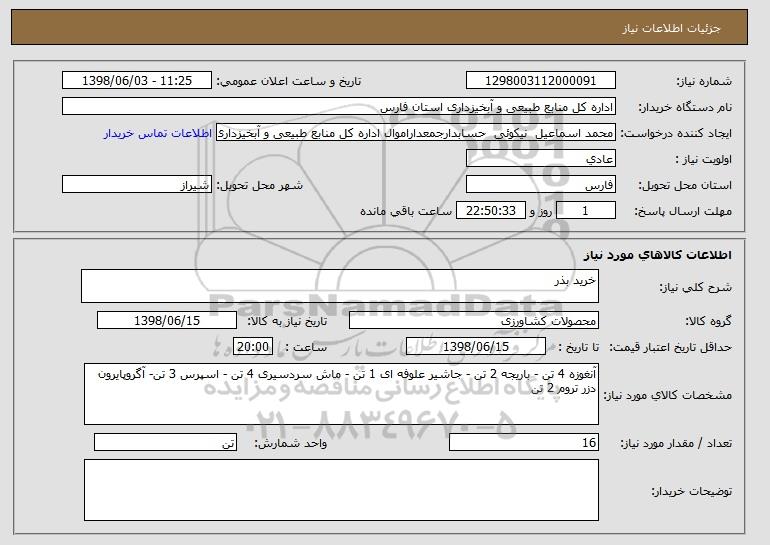The height and width of the screenshot is (545, 770).
Task: Click the delivery province field فارس
Action: pyautogui.click(x=541, y=185)
